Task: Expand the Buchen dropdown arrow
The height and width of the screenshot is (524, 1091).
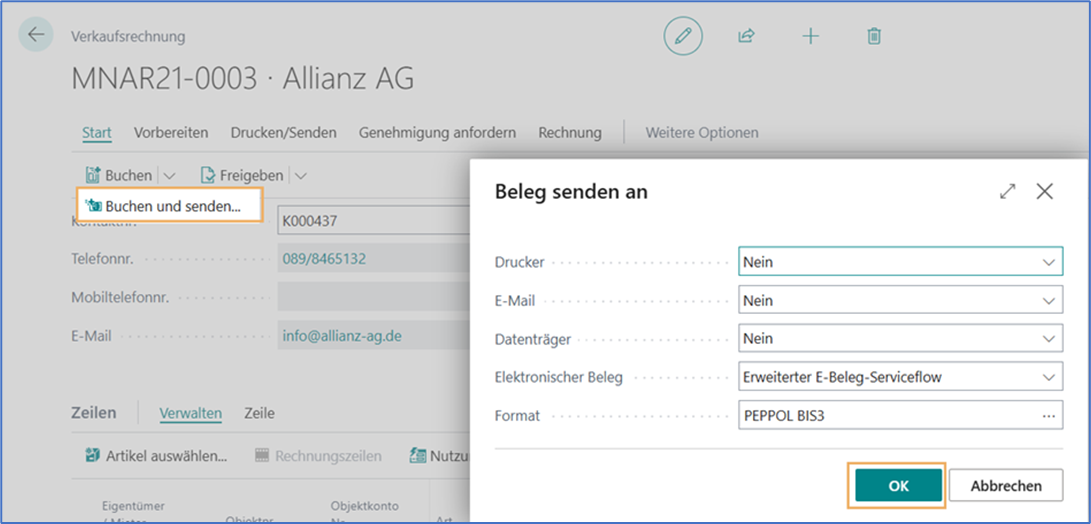Action: [x=169, y=176]
